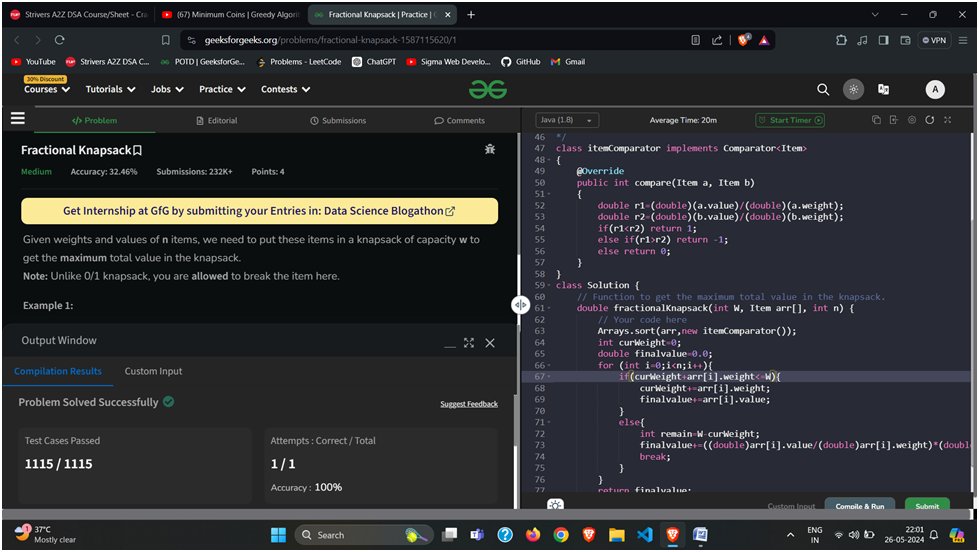Open the Brave playlist music icon
The height and width of the screenshot is (552, 979).
point(862,40)
